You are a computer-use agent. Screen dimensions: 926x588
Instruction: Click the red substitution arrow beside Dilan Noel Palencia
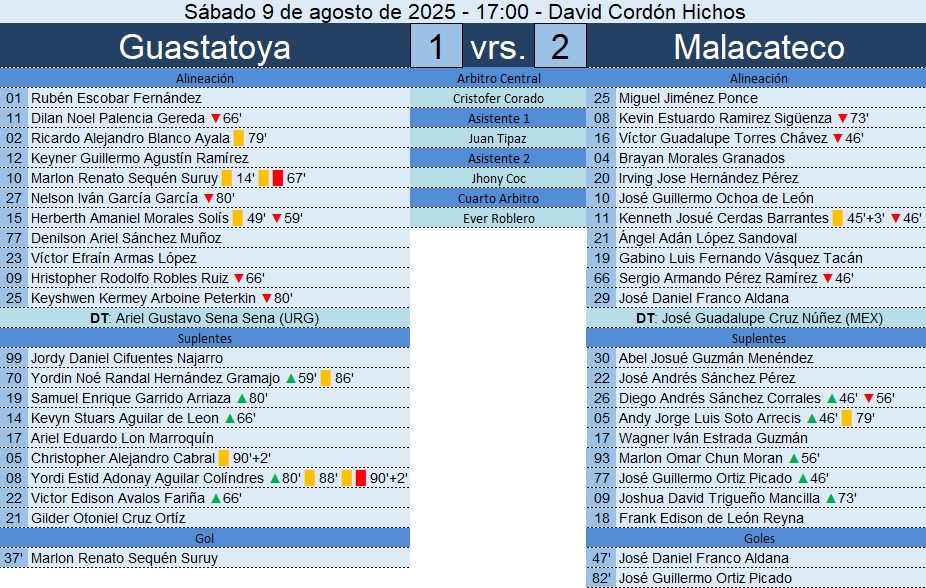tap(216, 118)
